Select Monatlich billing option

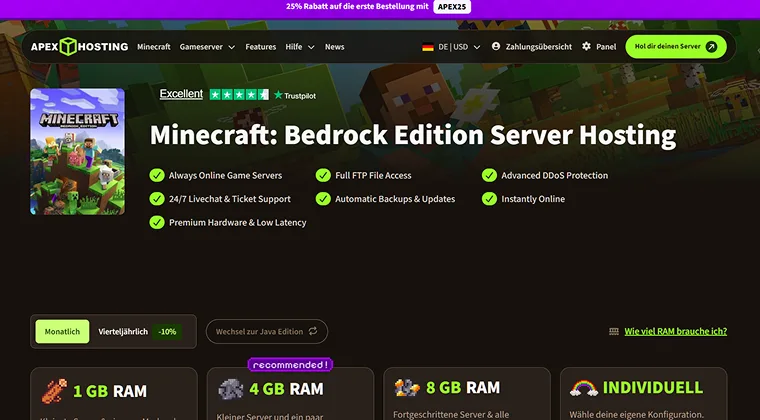[x=62, y=331]
